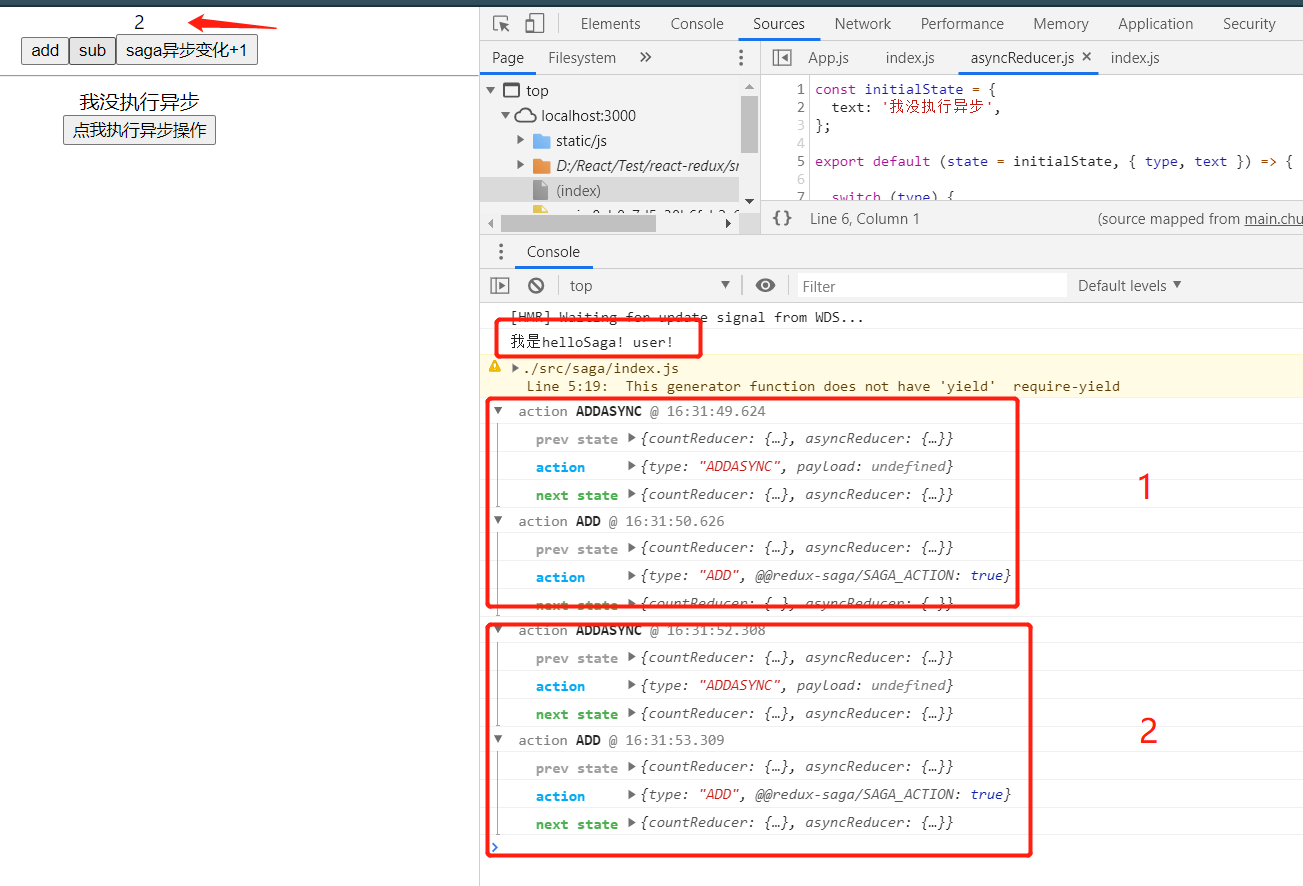This screenshot has height=886, width=1303.
Task: Collapse the top tree node
Action: coord(490,91)
